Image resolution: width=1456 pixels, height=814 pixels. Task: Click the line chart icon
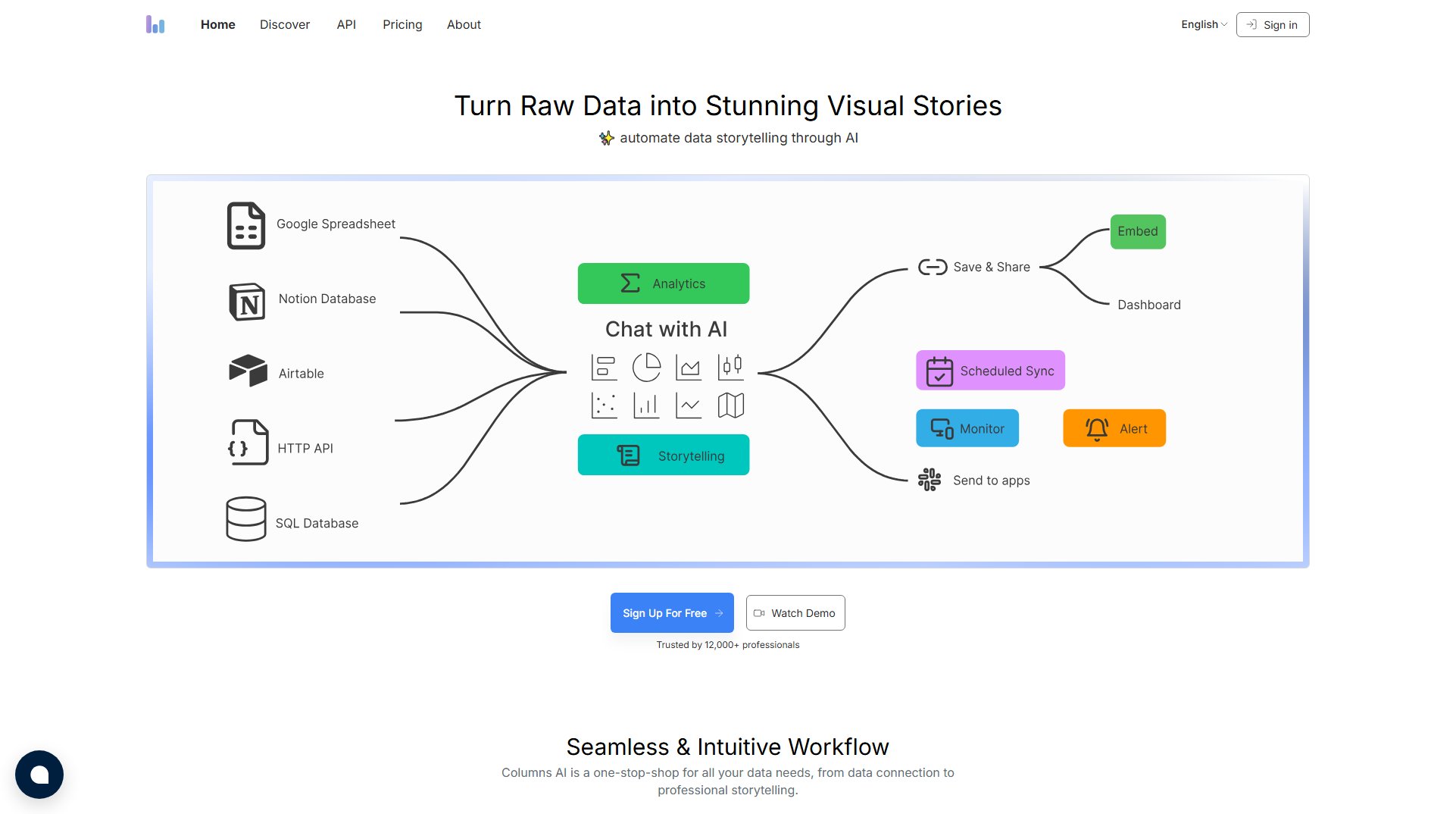pos(689,404)
